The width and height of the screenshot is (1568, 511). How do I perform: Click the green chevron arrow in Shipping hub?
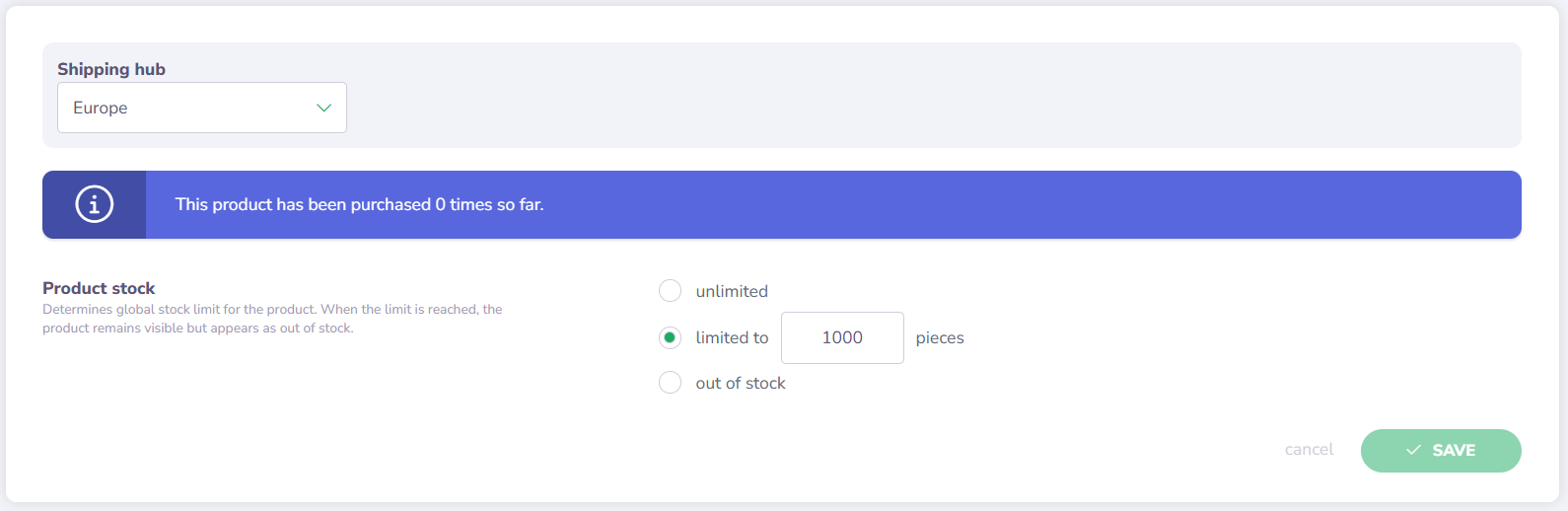pyautogui.click(x=323, y=108)
